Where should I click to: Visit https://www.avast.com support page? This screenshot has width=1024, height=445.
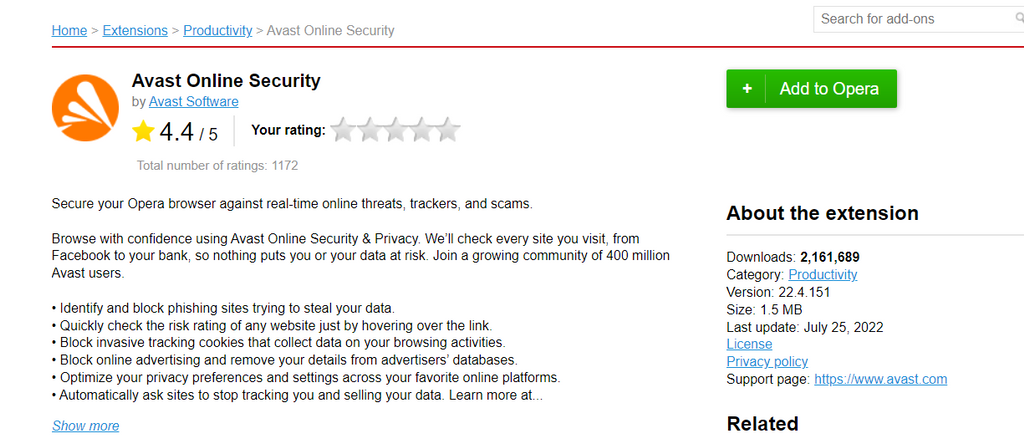(880, 379)
